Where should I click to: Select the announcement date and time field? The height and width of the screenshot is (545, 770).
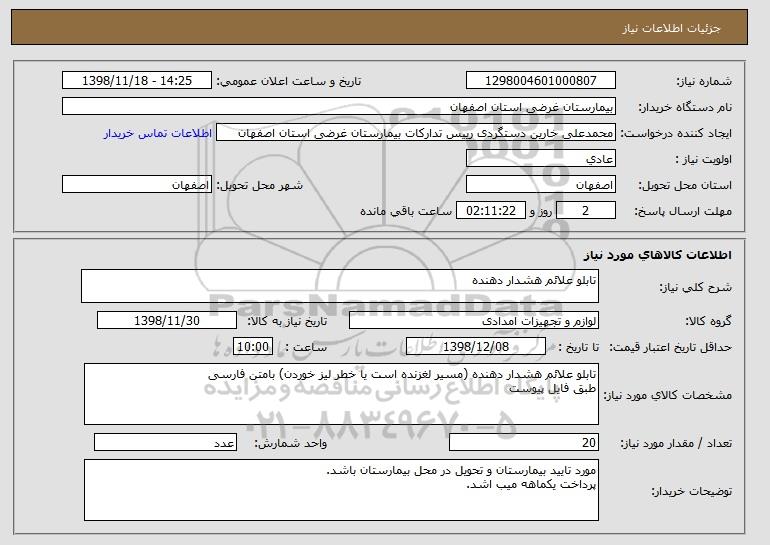[137, 81]
